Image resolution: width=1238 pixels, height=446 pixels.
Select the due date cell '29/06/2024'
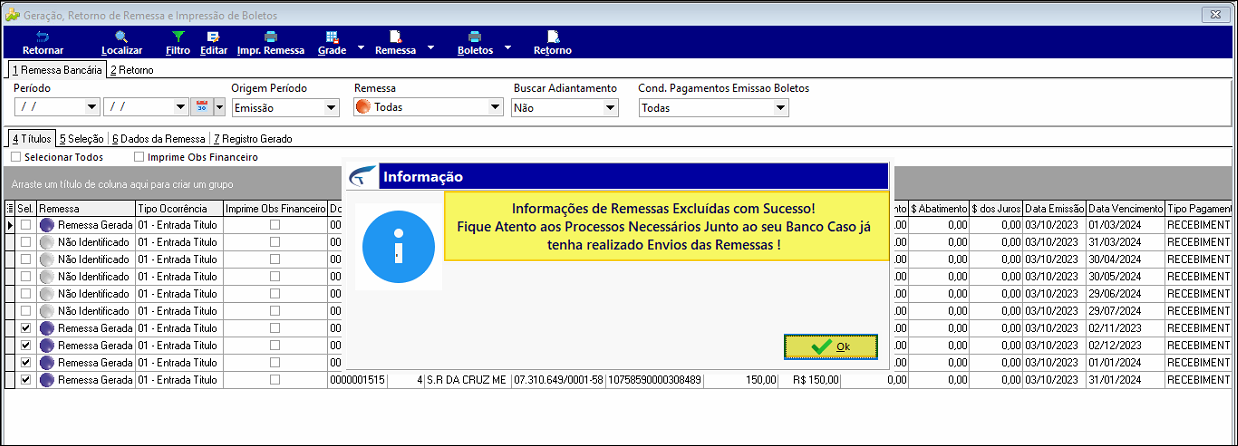[1125, 294]
